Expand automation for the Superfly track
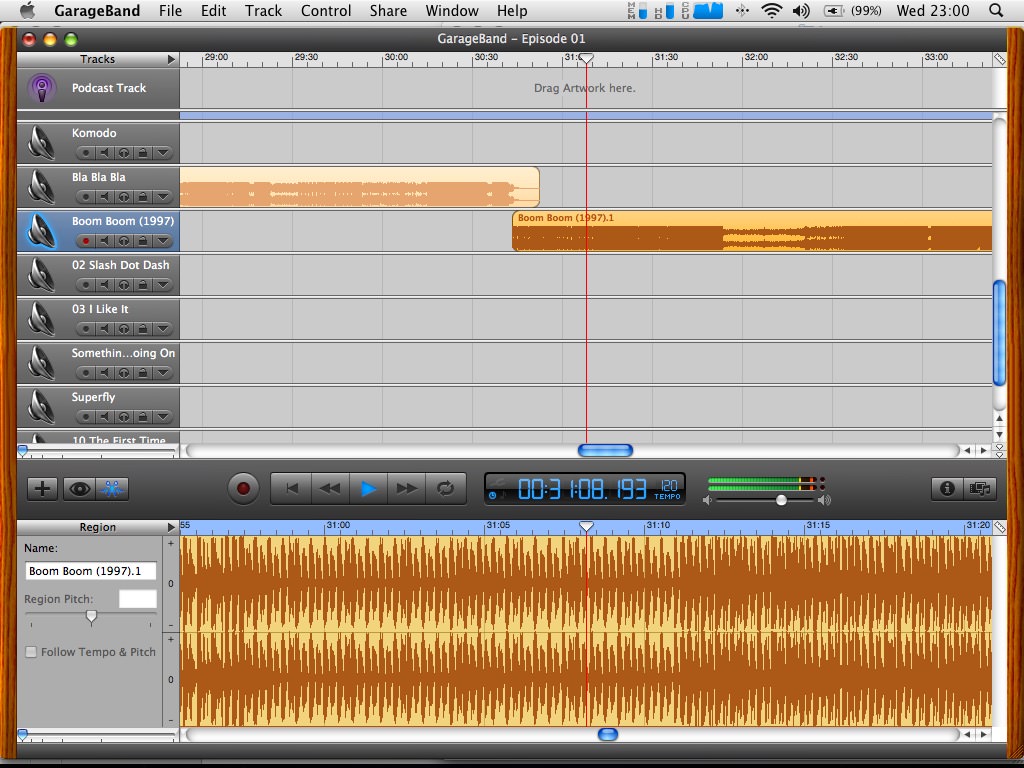This screenshot has width=1024, height=768. [x=163, y=417]
